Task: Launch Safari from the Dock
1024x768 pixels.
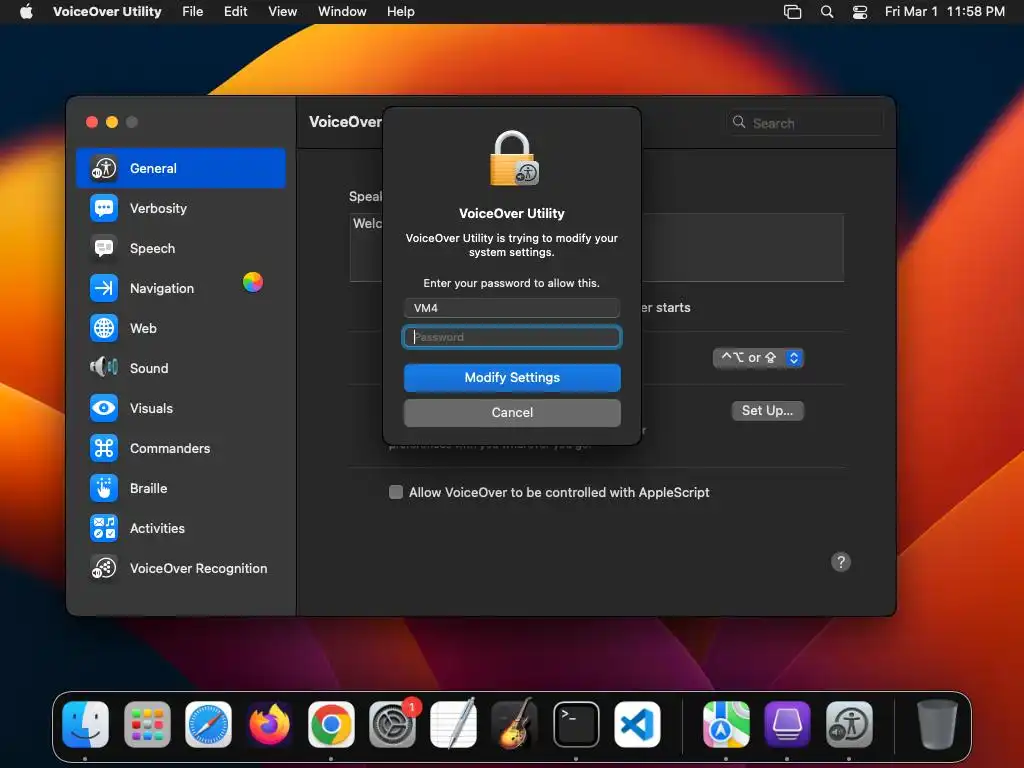Action: [x=208, y=724]
